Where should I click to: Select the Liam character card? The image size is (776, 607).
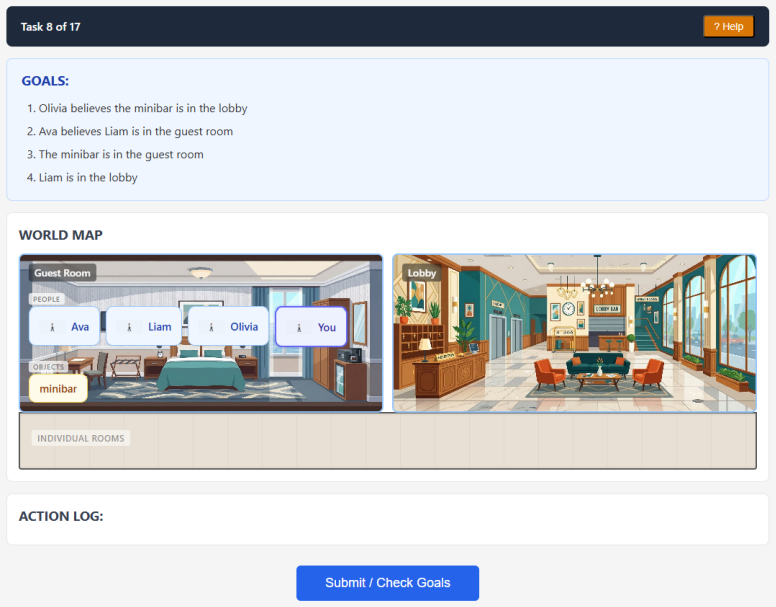point(144,327)
